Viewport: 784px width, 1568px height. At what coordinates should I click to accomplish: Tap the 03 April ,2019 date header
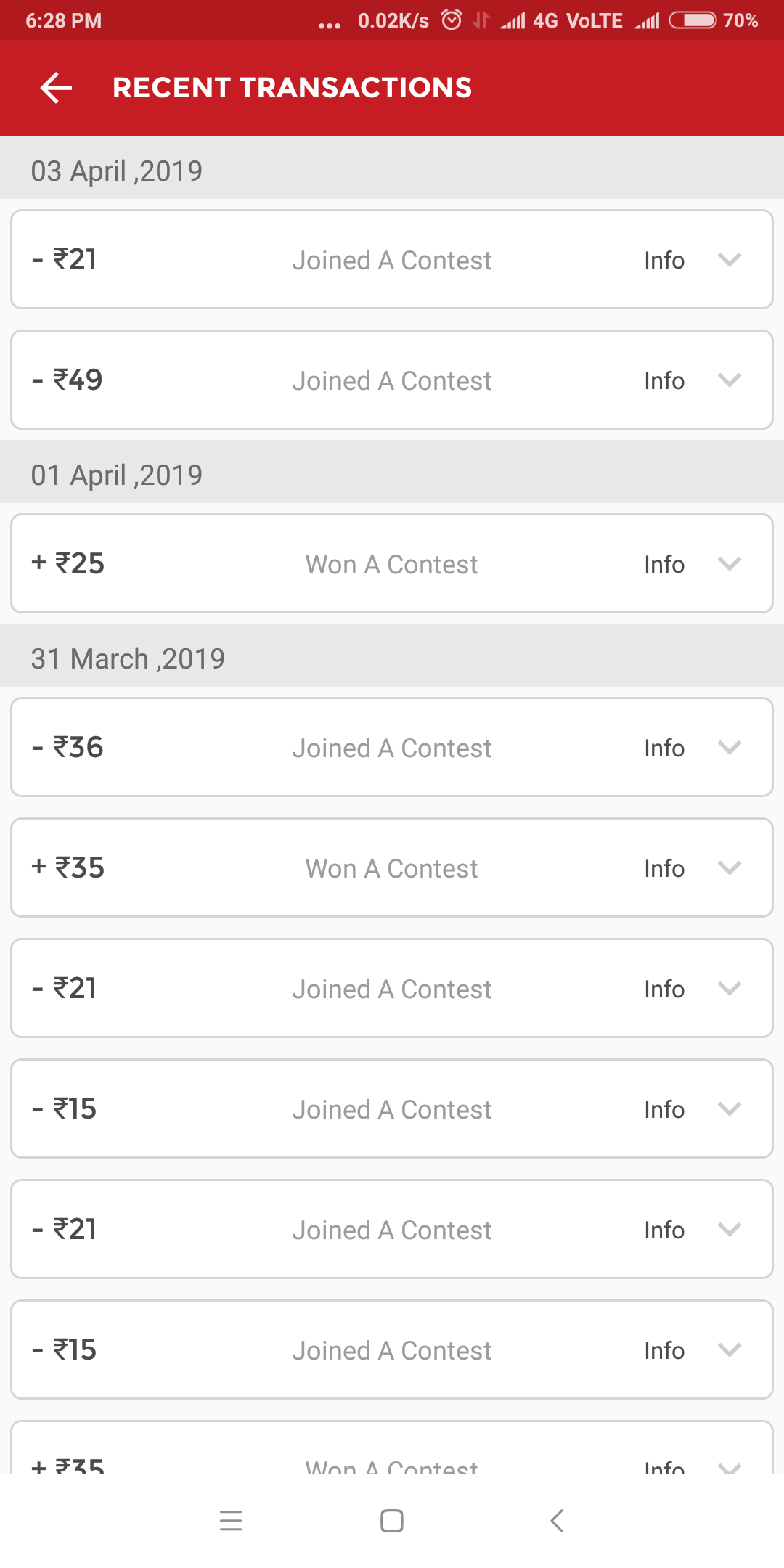(116, 171)
